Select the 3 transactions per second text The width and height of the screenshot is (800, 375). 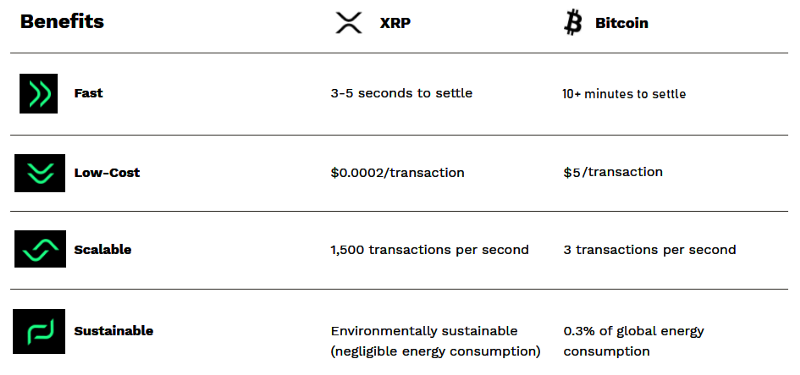coord(649,249)
